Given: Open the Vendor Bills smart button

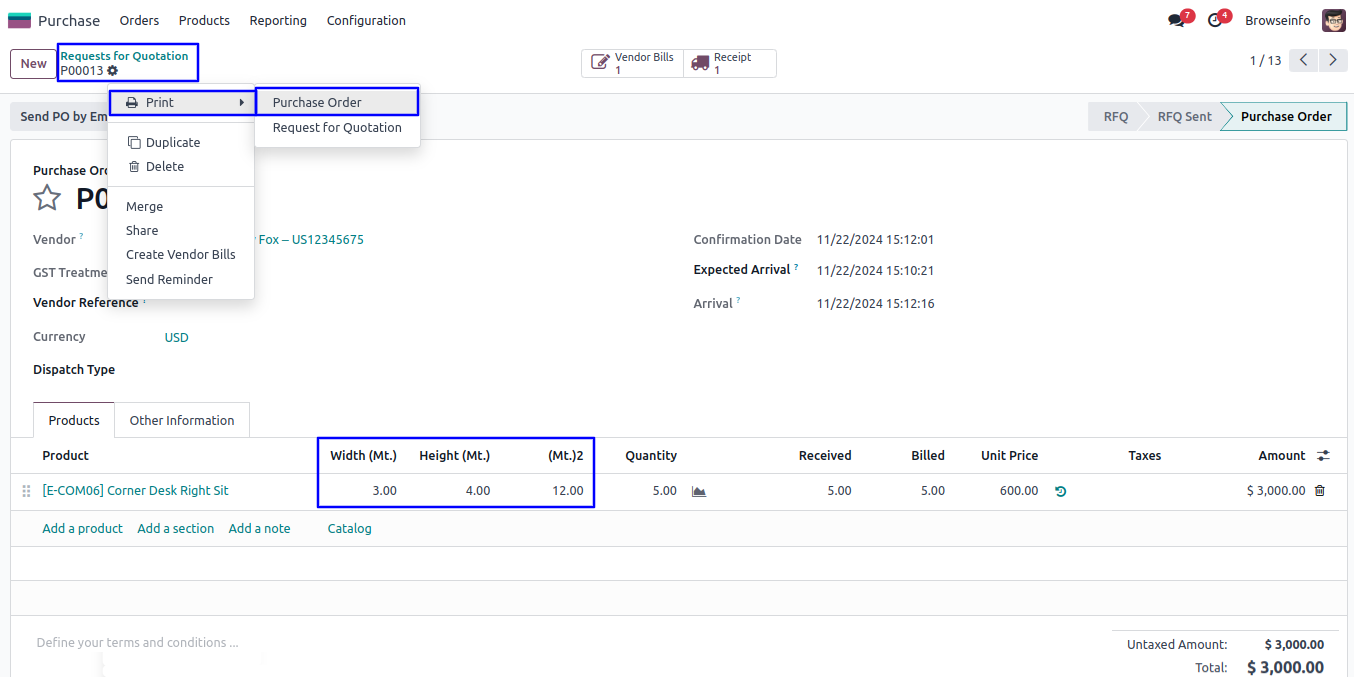Looking at the screenshot, I should pyautogui.click(x=632, y=63).
